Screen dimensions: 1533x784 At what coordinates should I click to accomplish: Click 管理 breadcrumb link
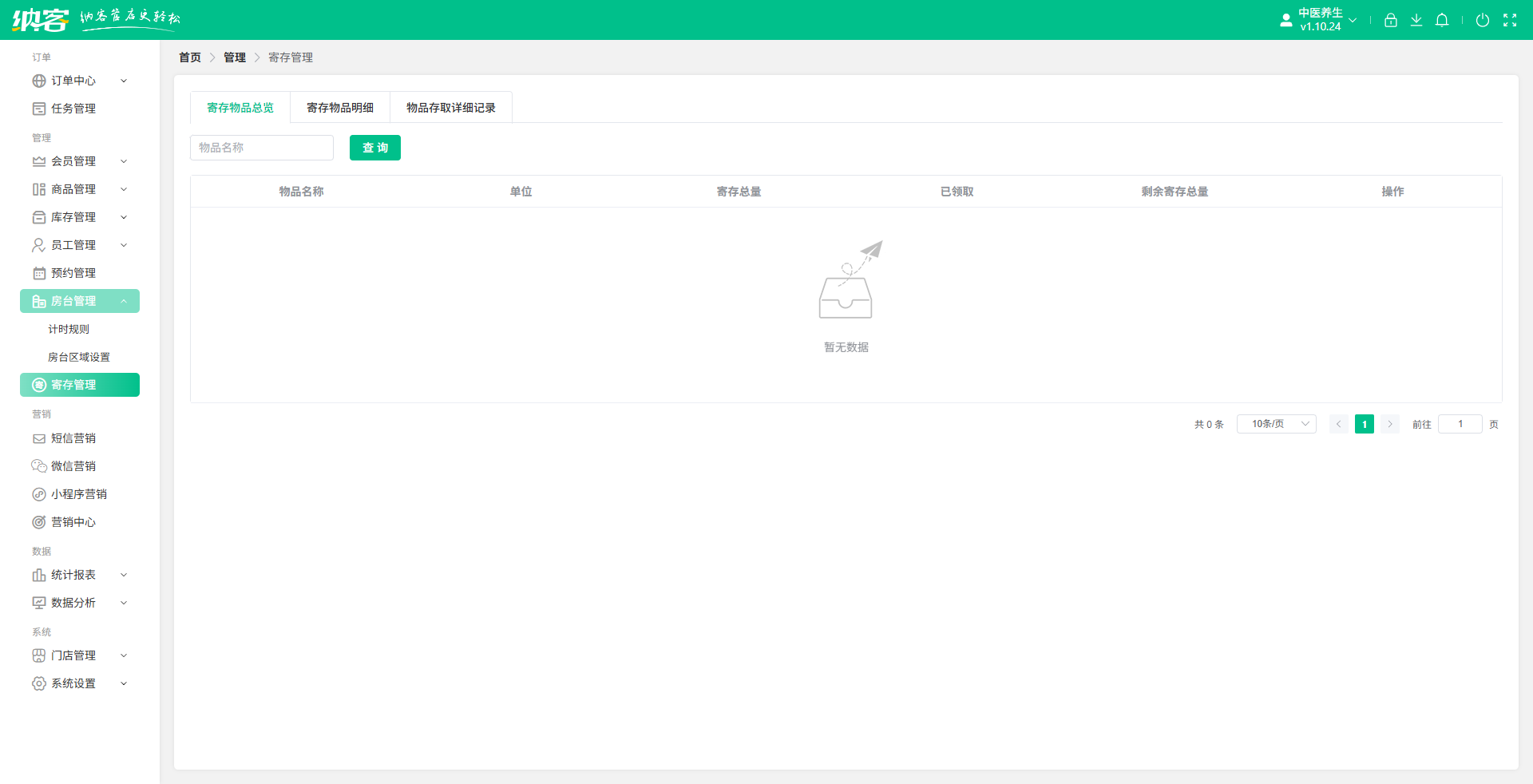pyautogui.click(x=235, y=57)
